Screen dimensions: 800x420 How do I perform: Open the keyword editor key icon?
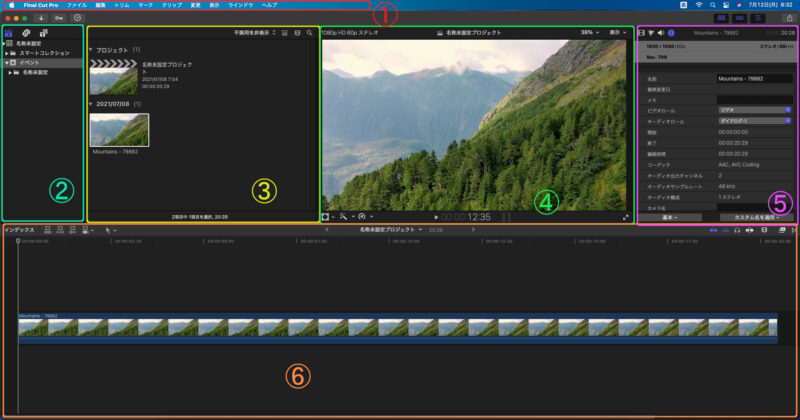point(58,17)
